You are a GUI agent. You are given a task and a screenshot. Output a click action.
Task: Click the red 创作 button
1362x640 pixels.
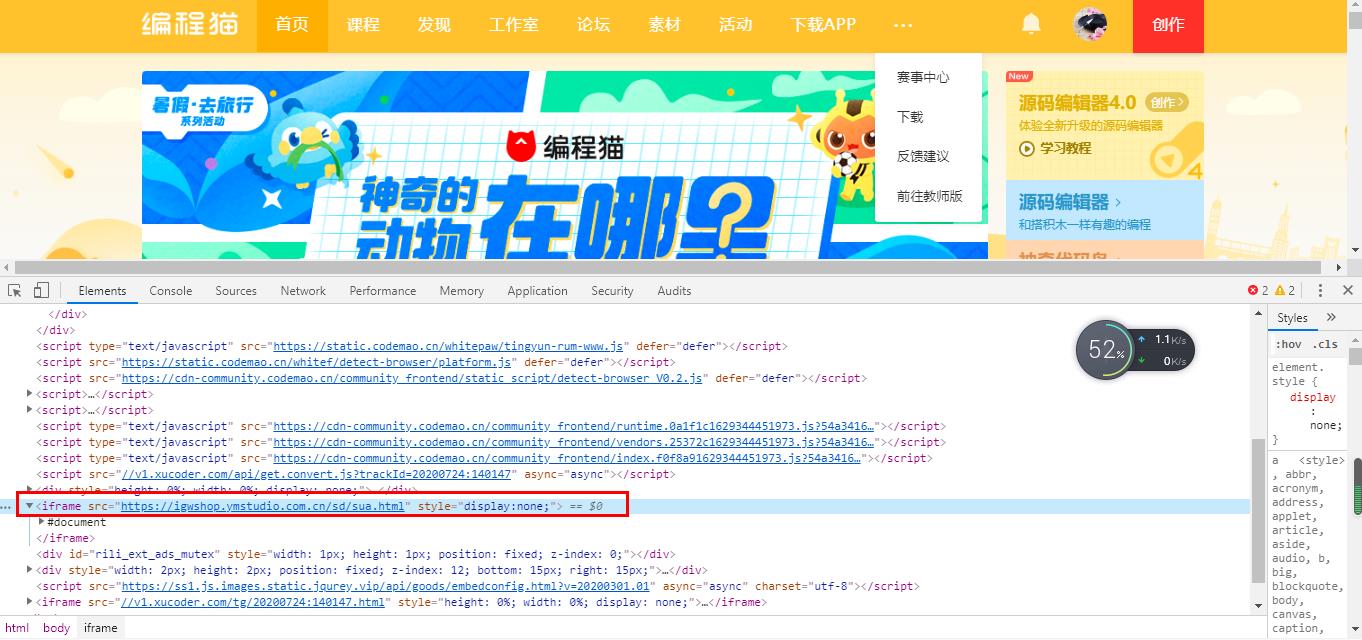pyautogui.click(x=1168, y=26)
